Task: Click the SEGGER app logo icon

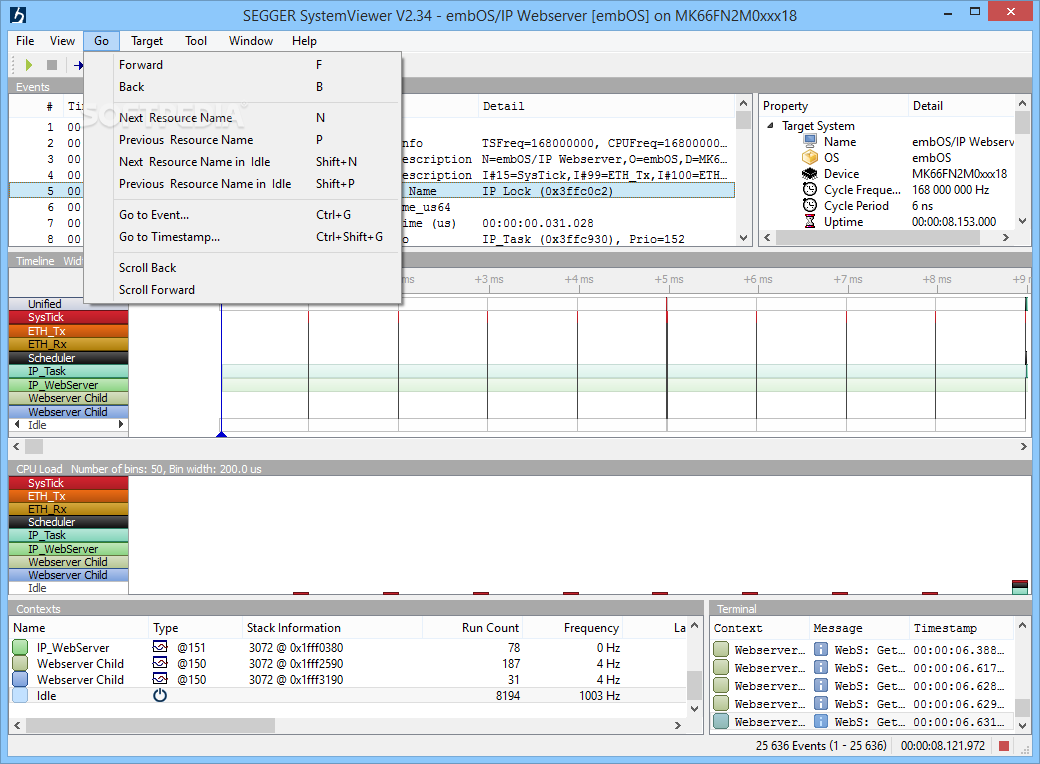Action: pyautogui.click(x=19, y=15)
